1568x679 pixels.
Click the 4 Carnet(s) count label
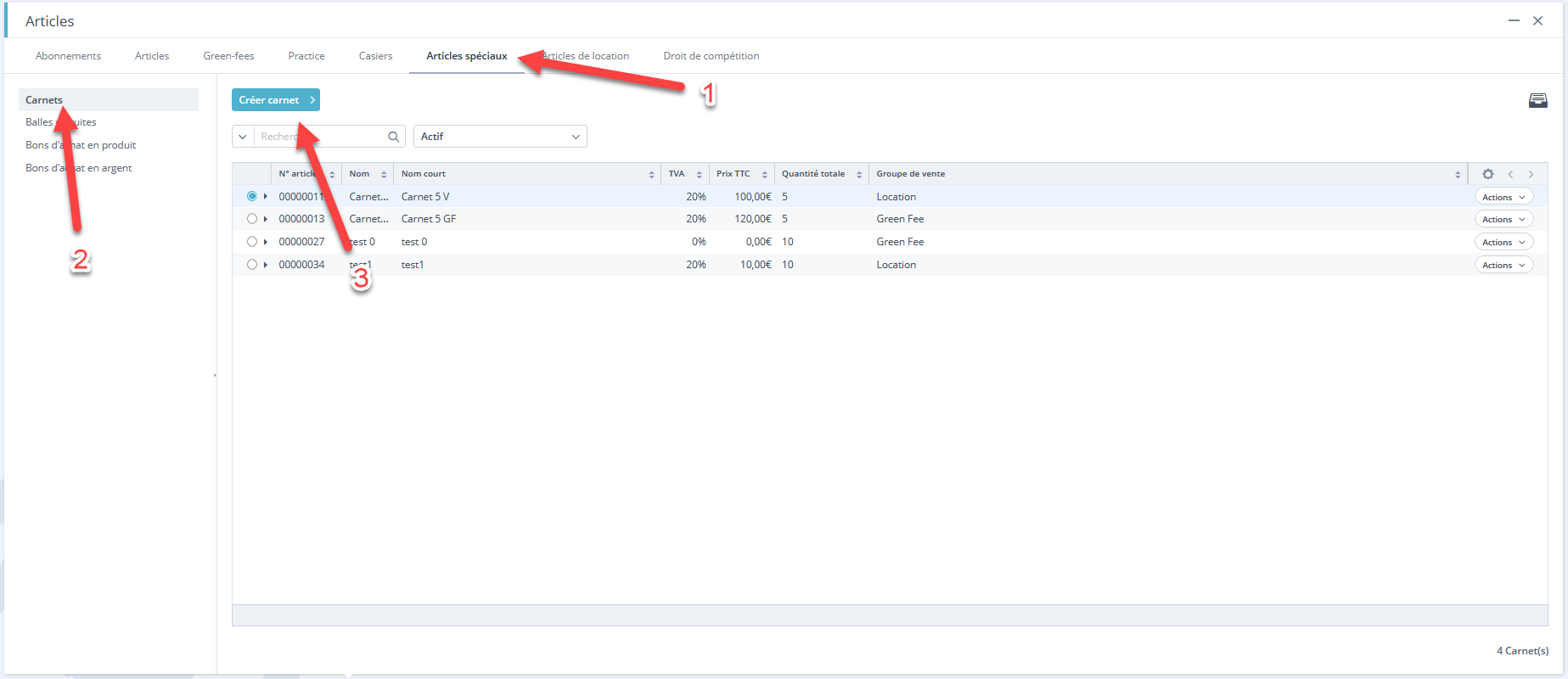1522,651
